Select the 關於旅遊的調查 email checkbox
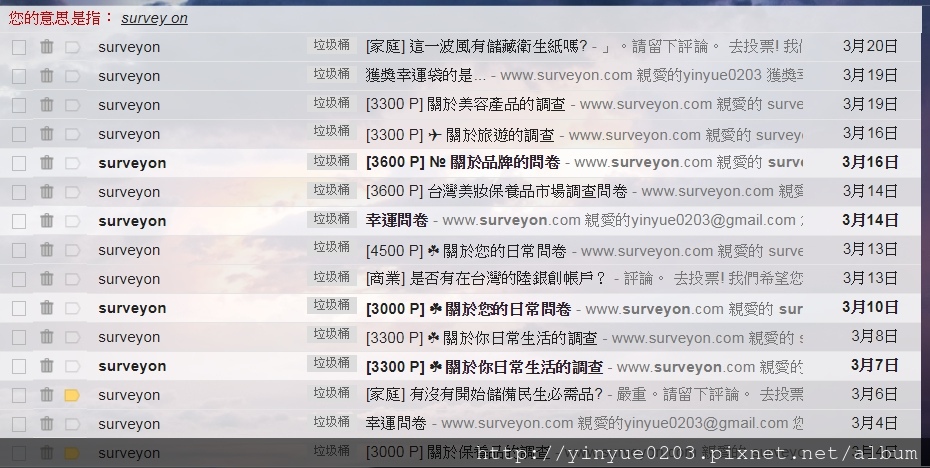930x468 pixels. point(19,134)
